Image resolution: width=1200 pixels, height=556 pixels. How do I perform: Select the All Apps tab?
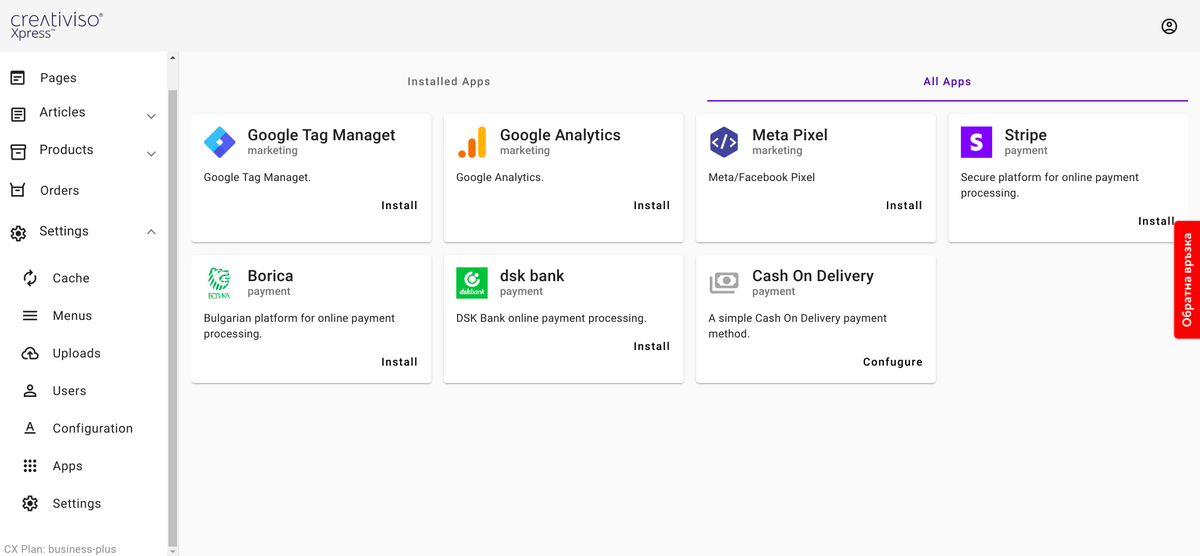[947, 82]
